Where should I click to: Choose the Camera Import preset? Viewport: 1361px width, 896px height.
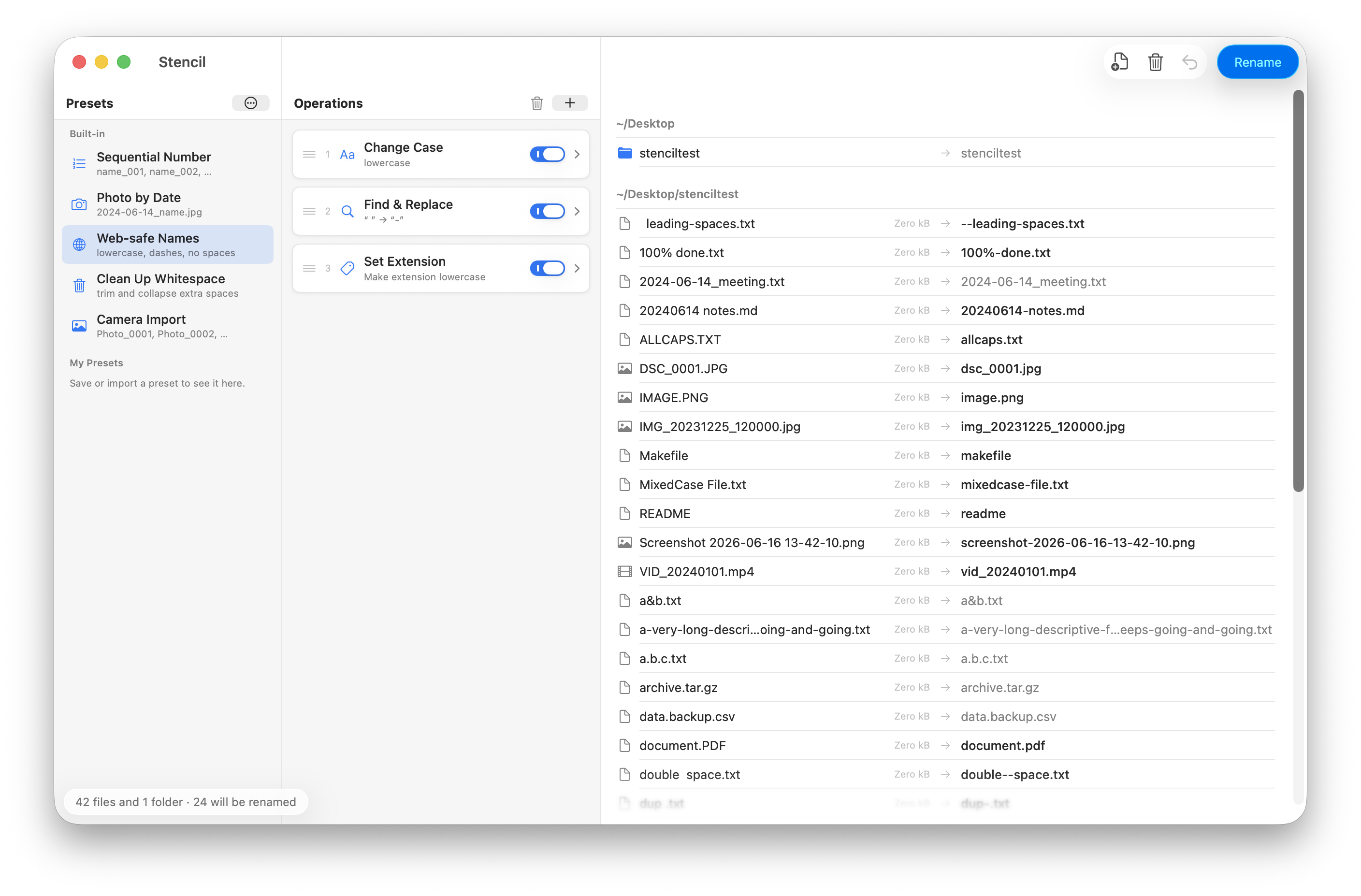click(168, 326)
